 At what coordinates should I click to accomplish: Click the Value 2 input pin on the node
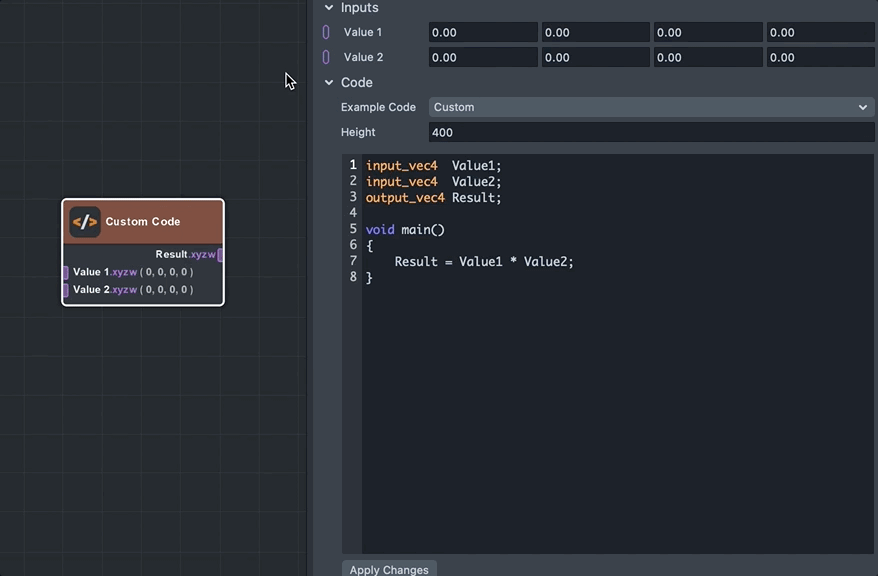[66, 289]
